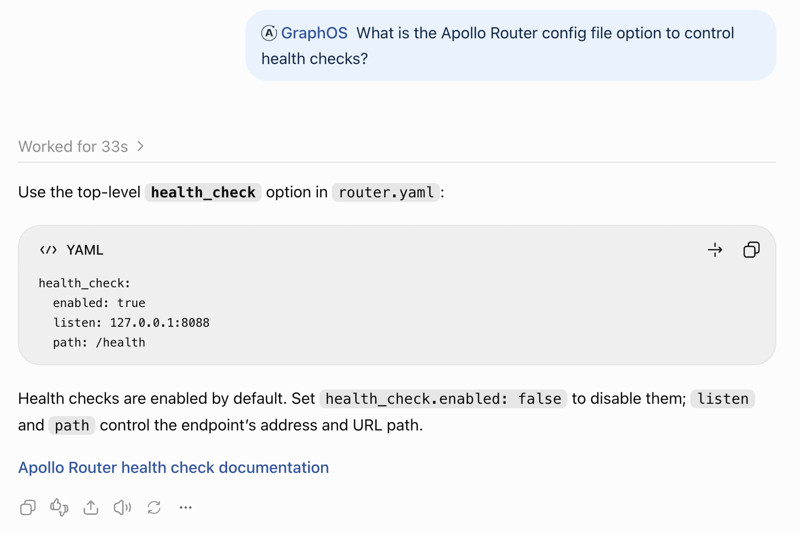Click the 'path' inline code chip
800x533 pixels.
click(72, 425)
